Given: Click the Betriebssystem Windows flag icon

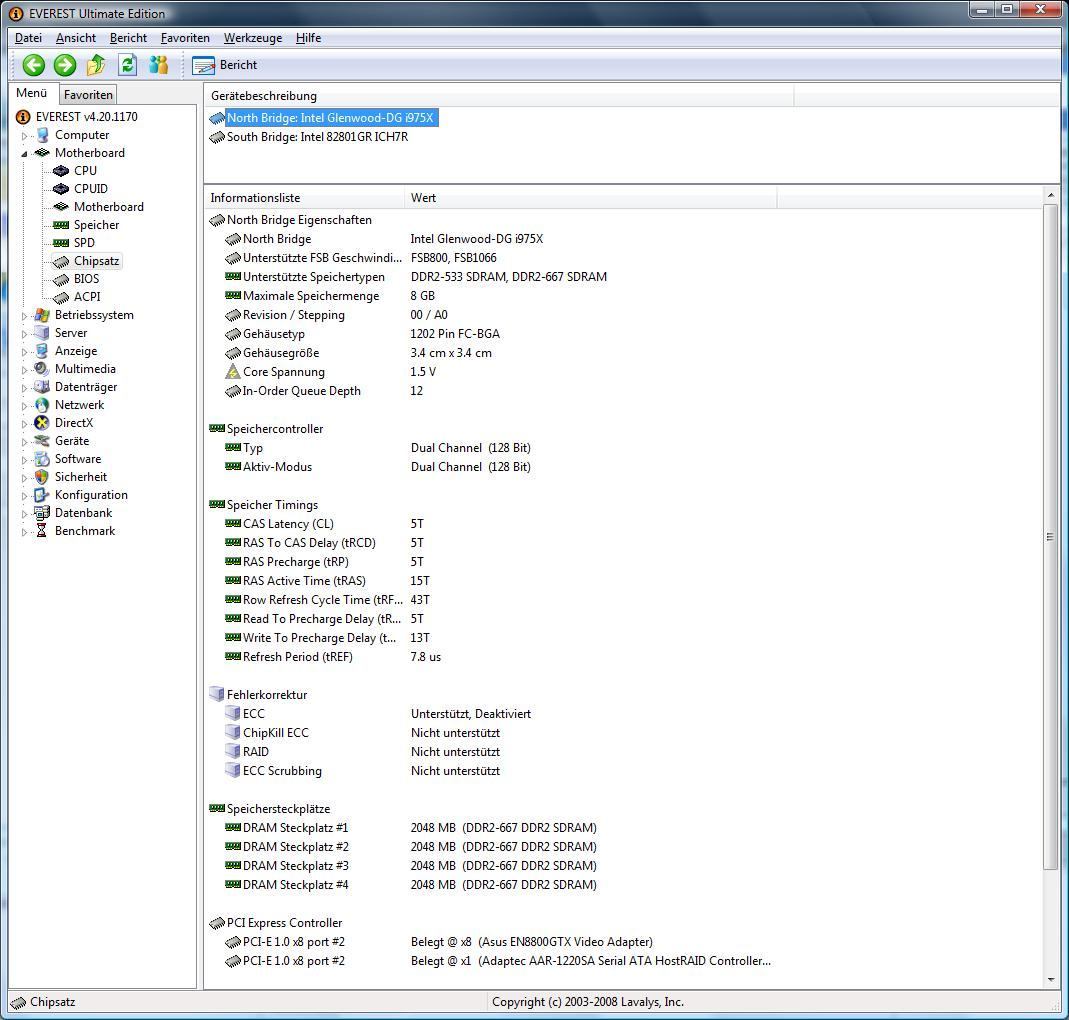Looking at the screenshot, I should point(42,315).
